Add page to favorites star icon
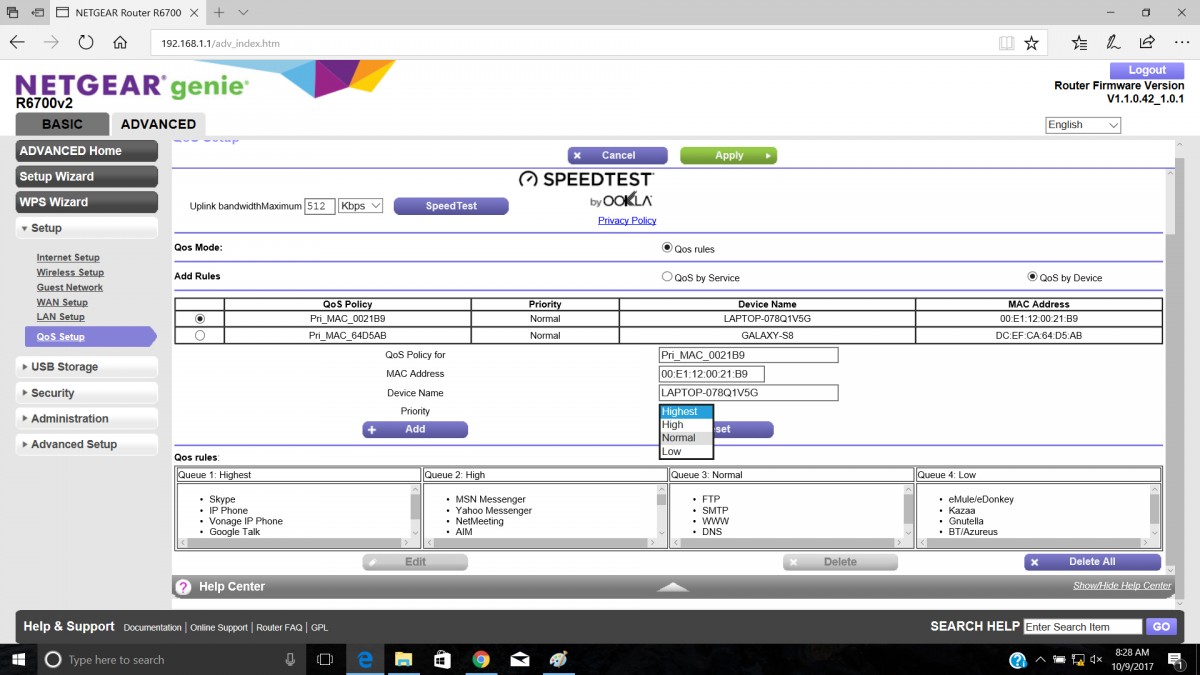Screen dimensions: 1200x675 click(x=1031, y=43)
